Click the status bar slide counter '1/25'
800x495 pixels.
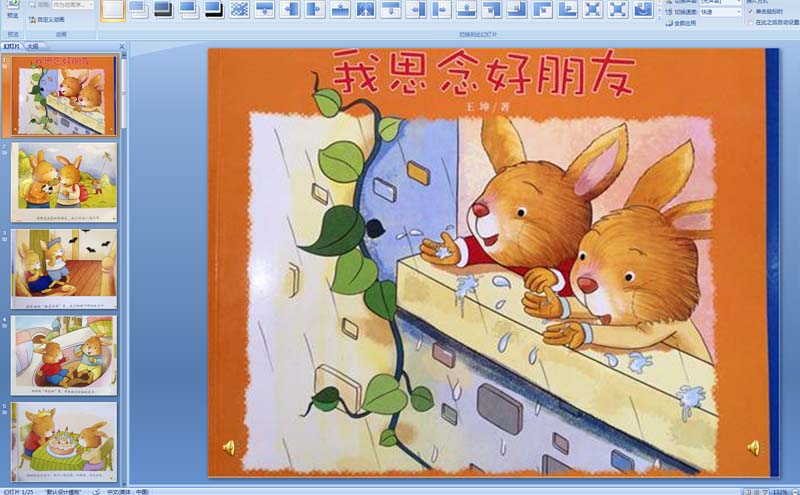point(17,492)
